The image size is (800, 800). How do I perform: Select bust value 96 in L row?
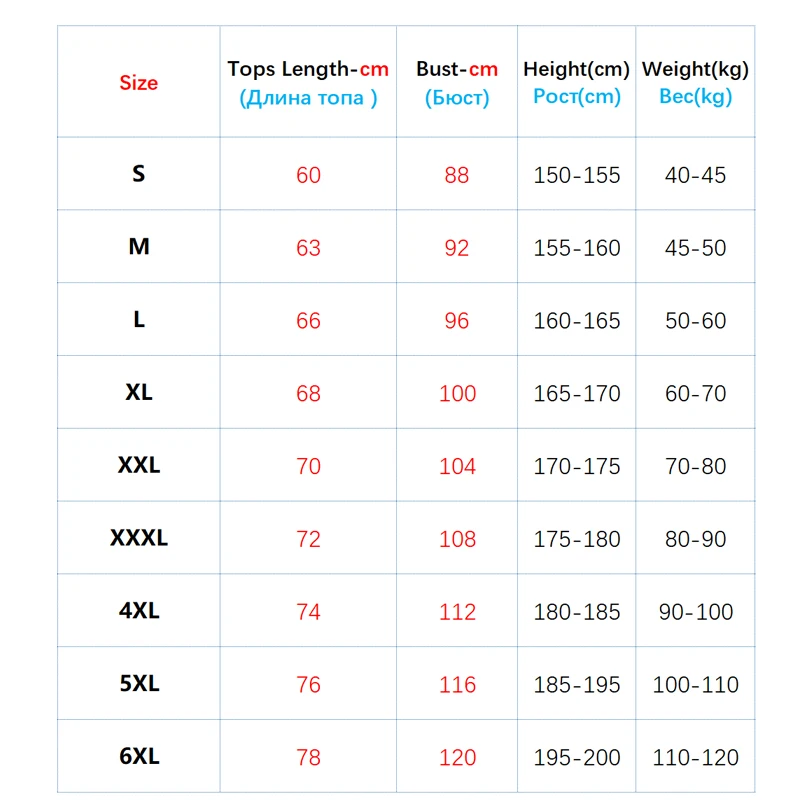pos(456,321)
